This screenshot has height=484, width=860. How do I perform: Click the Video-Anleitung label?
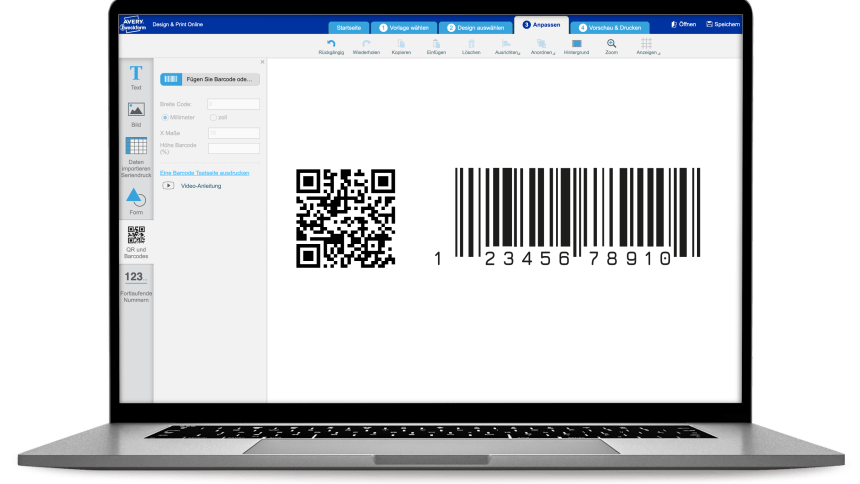point(201,186)
